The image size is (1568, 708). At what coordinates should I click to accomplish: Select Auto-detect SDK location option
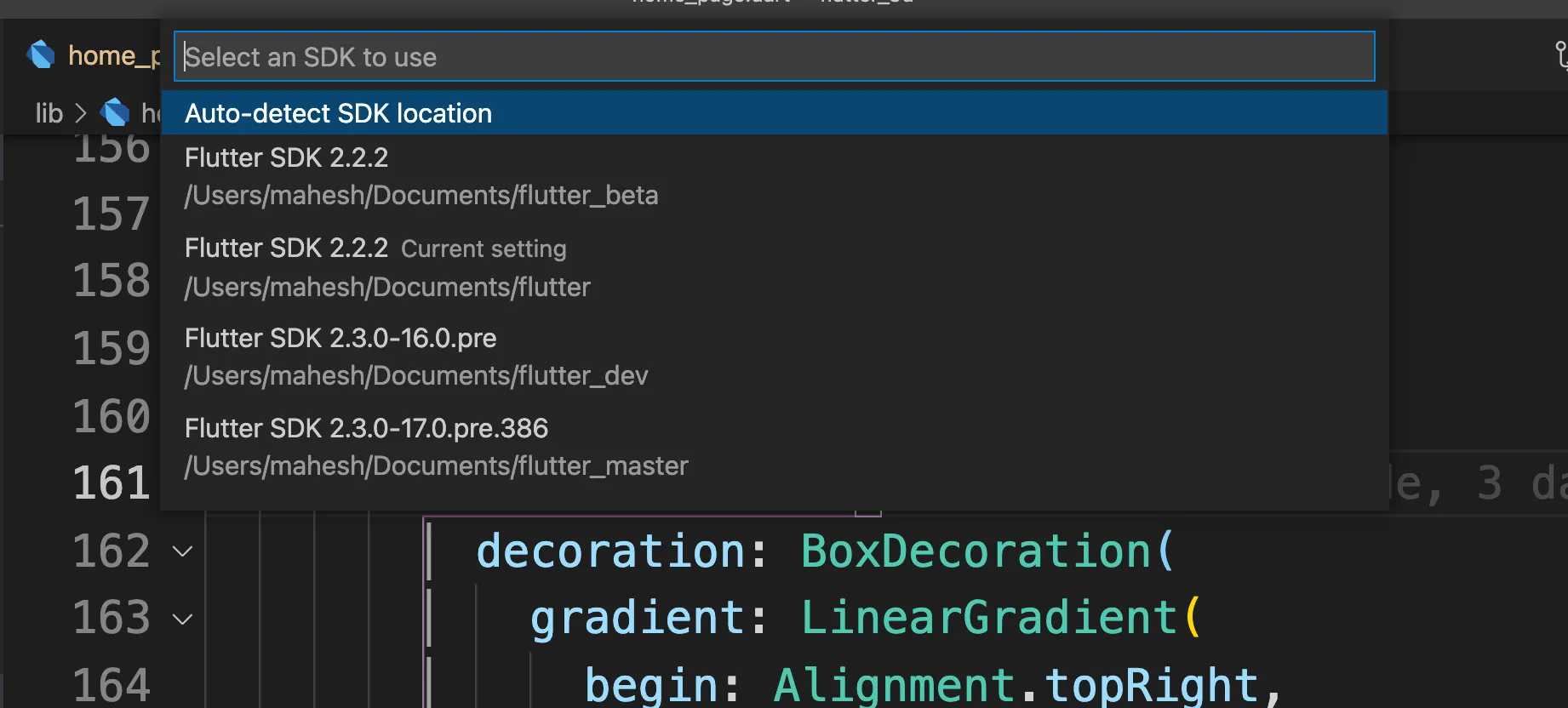[774, 113]
